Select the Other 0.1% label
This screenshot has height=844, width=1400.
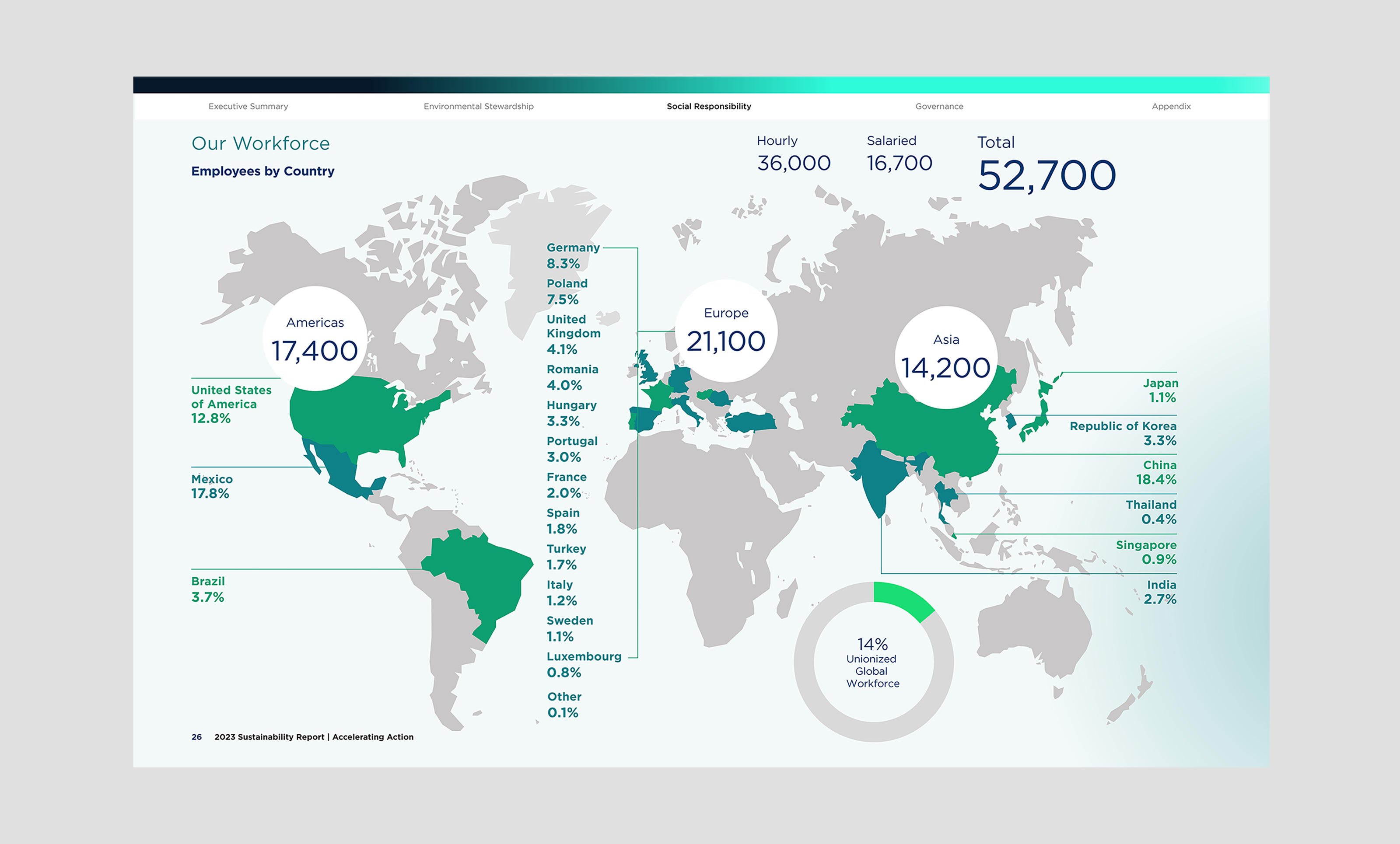(x=564, y=704)
